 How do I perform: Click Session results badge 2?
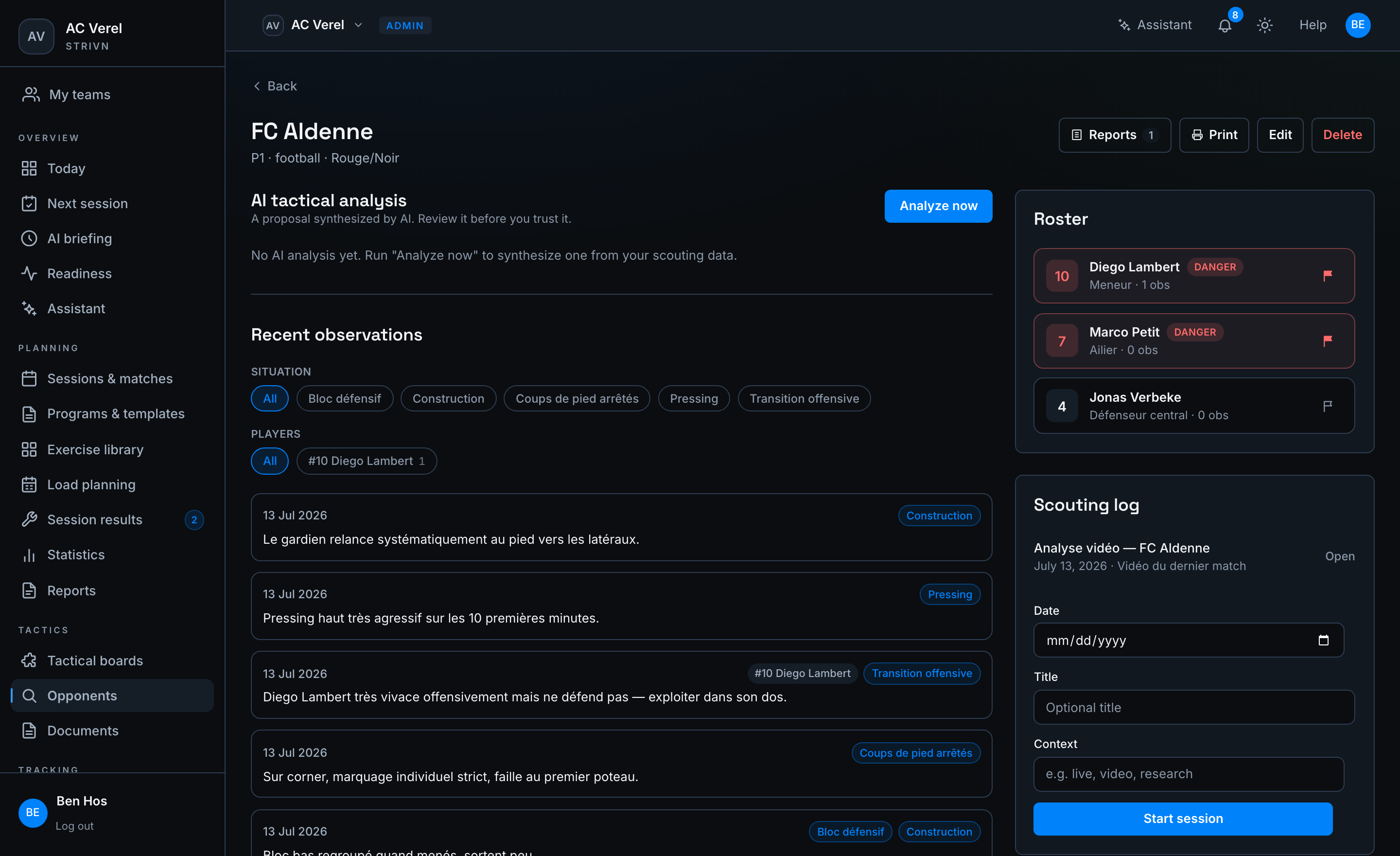(x=194, y=520)
